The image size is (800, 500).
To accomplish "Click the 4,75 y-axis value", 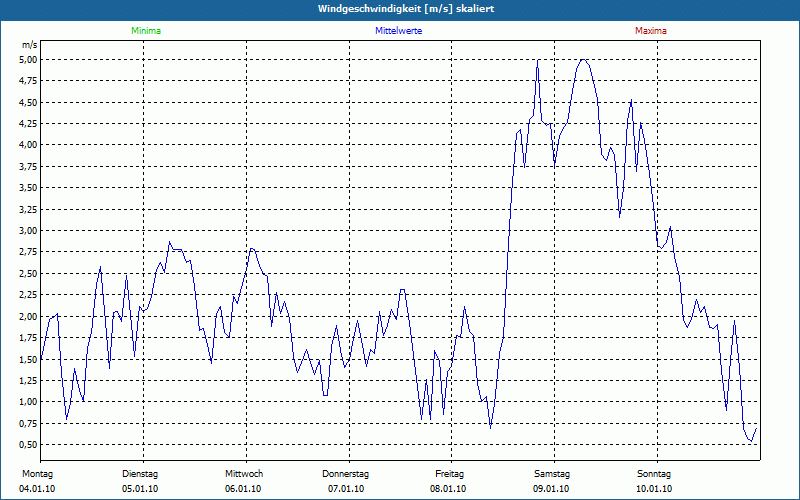I will tap(29, 81).
